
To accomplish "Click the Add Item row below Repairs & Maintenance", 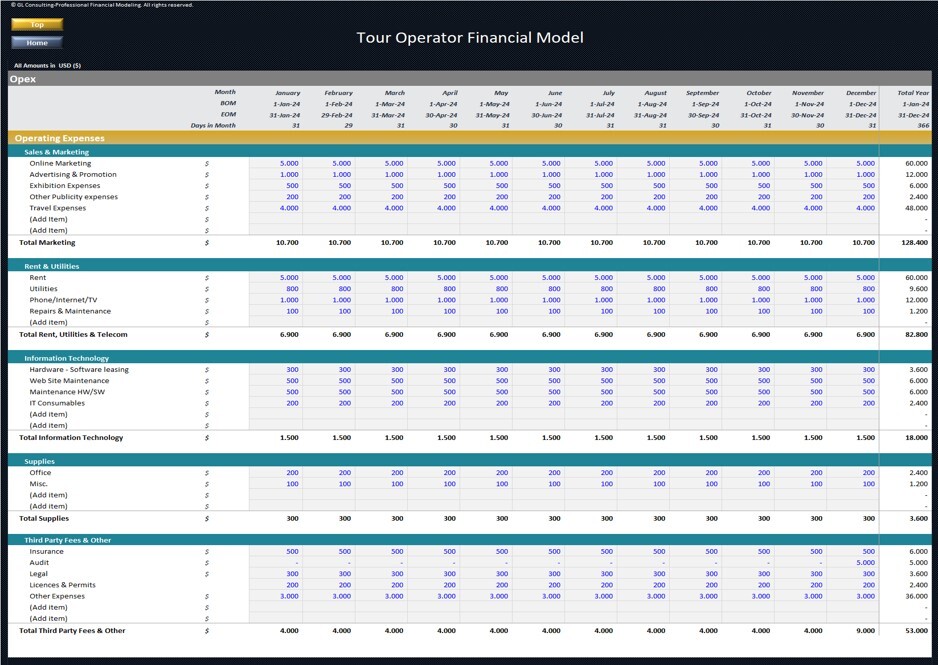I will [50, 321].
